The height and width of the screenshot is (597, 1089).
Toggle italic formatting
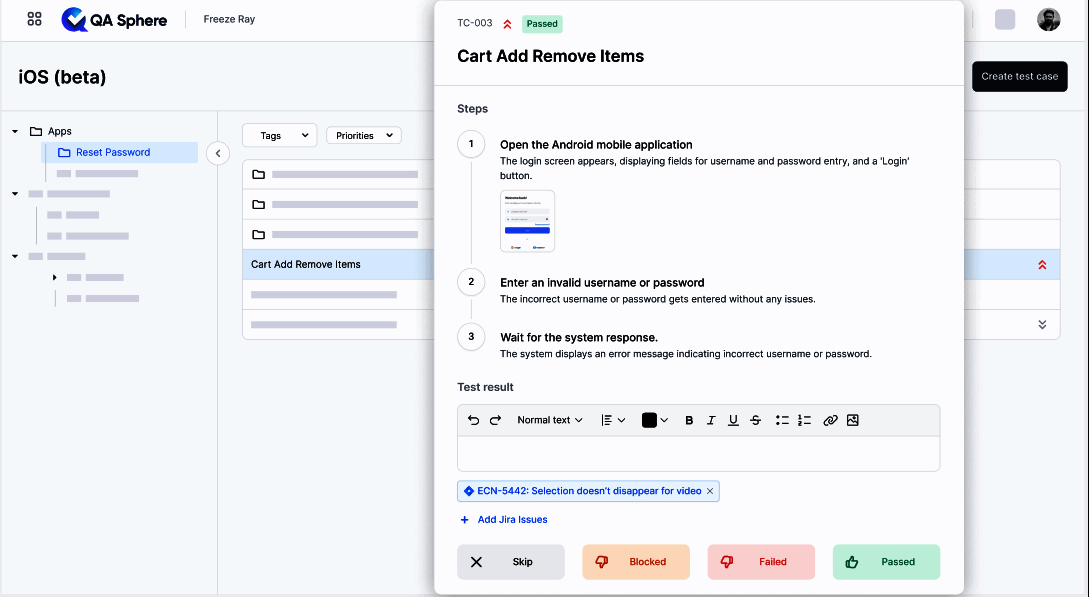(711, 421)
